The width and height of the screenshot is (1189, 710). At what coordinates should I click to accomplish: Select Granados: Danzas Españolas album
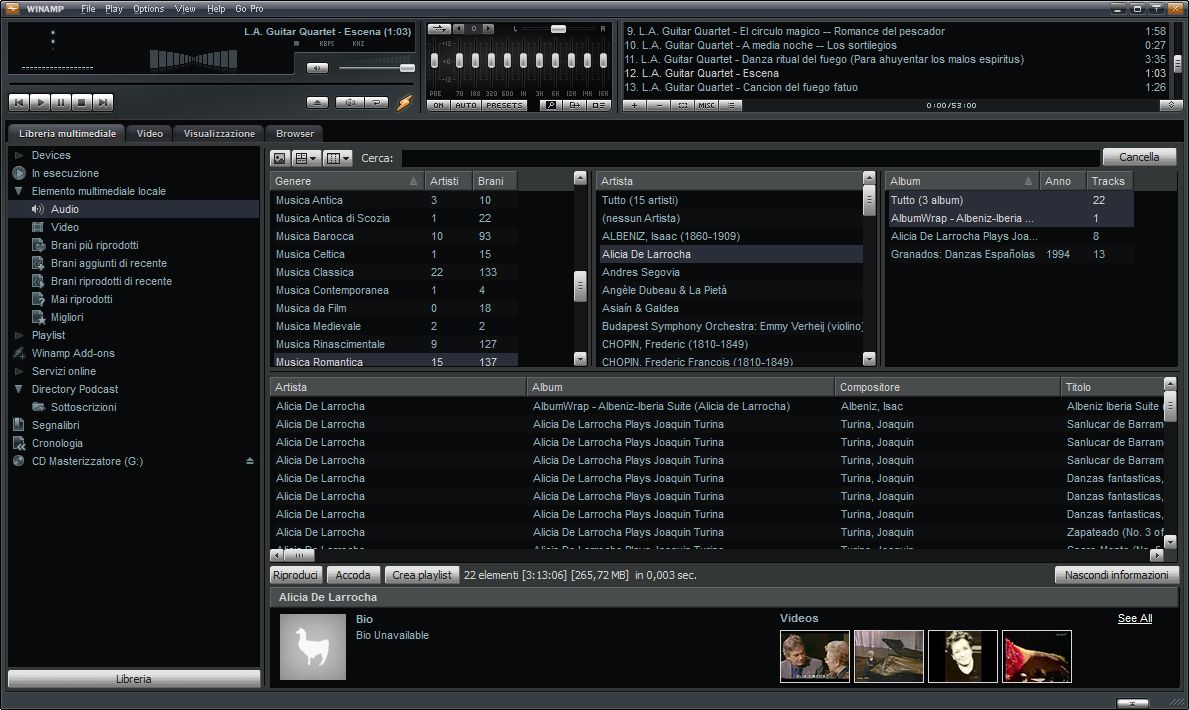coord(1011,254)
